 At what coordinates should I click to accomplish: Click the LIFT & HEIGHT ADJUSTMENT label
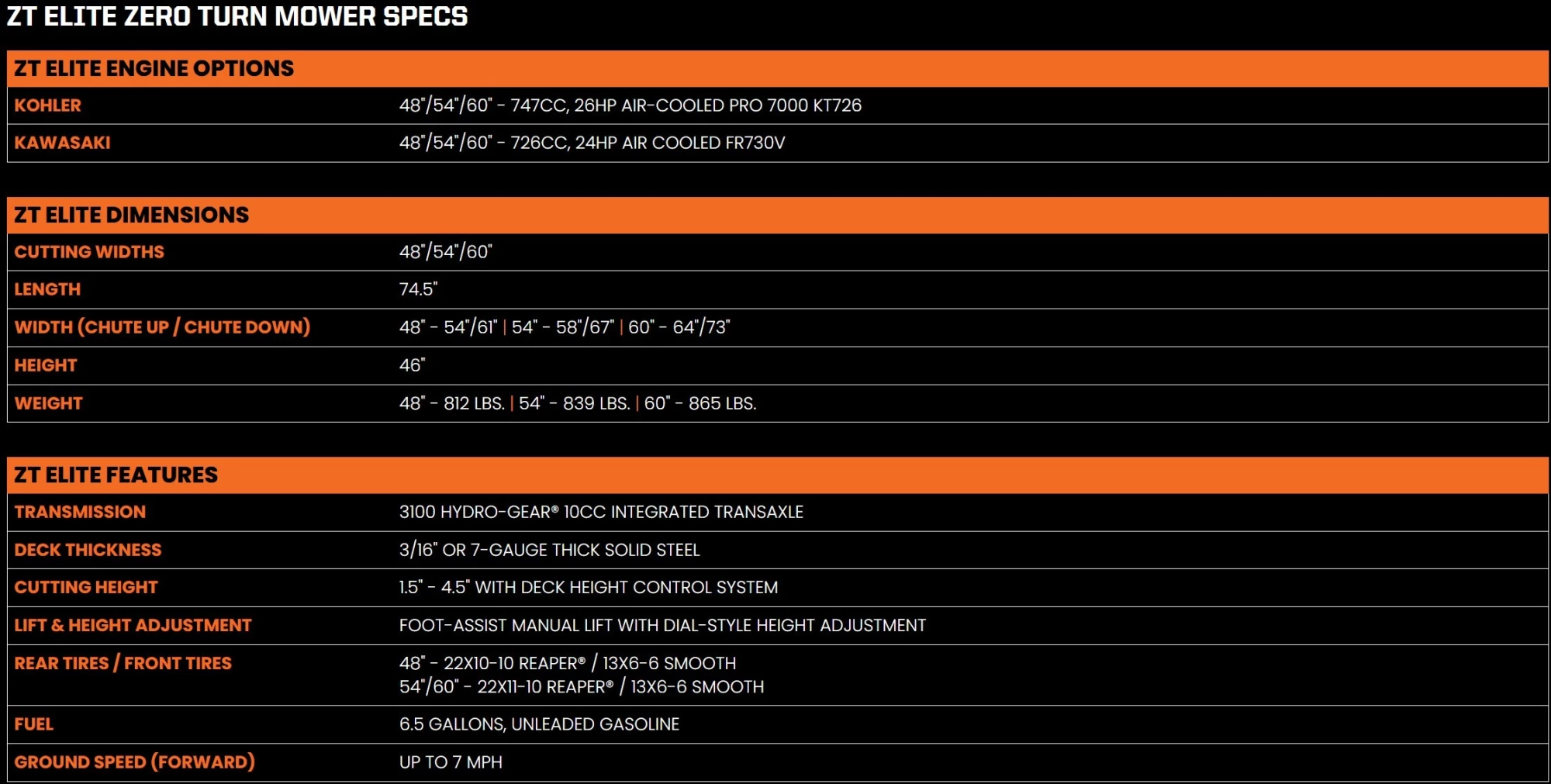133,625
